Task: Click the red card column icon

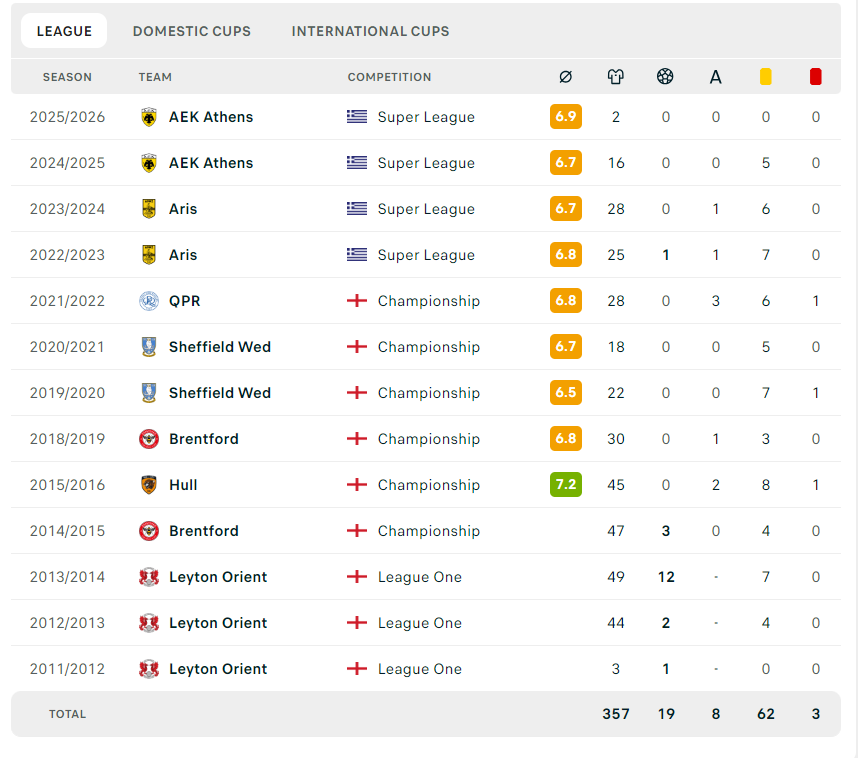Action: 815,77
